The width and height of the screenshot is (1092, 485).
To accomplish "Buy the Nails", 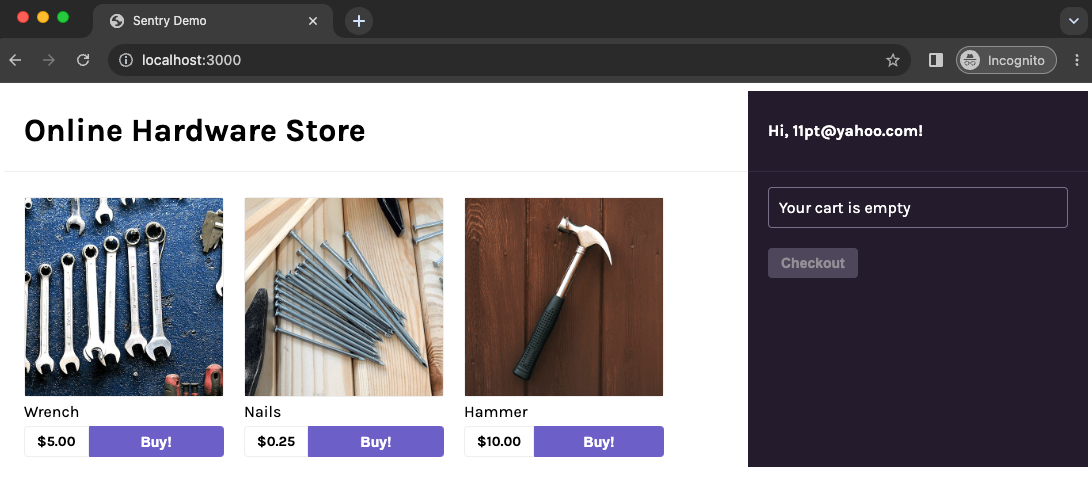I will coord(376,442).
